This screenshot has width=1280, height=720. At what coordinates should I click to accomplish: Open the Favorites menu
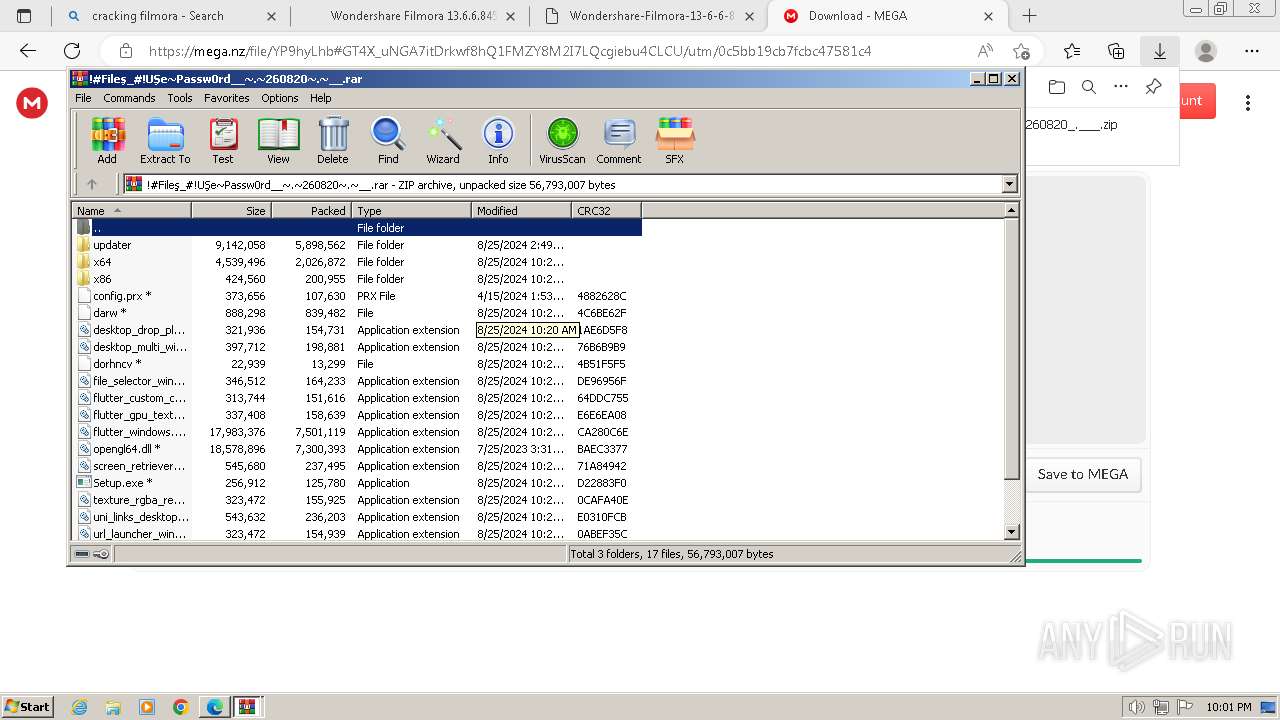pos(227,98)
